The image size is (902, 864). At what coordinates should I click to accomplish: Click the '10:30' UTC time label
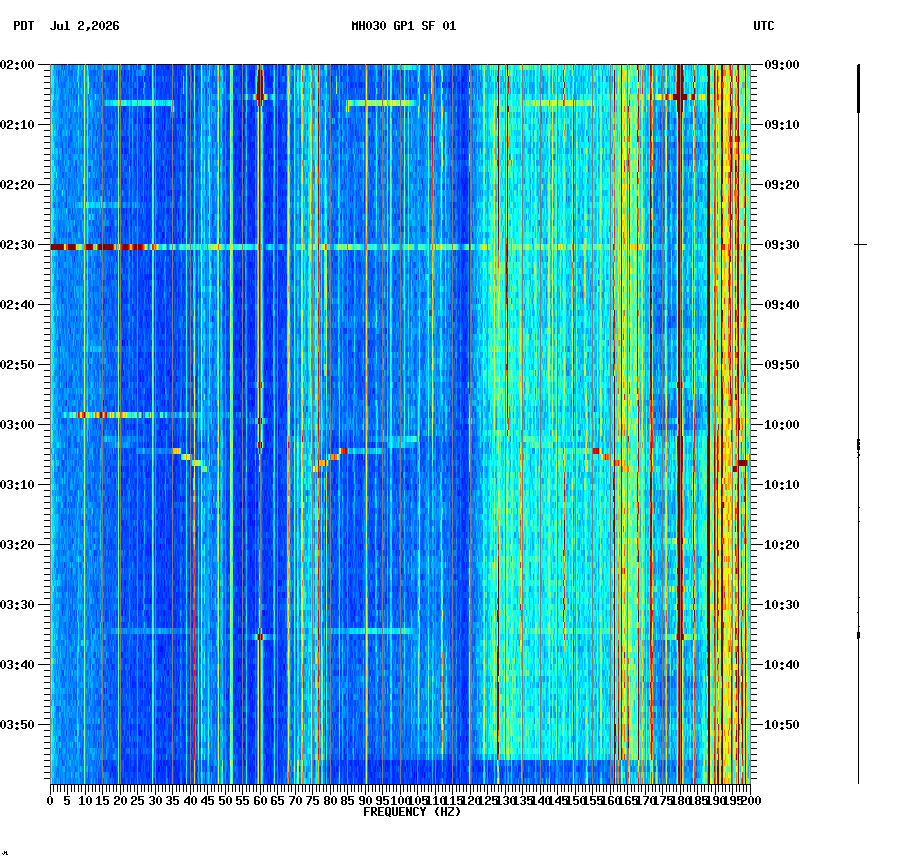point(782,605)
